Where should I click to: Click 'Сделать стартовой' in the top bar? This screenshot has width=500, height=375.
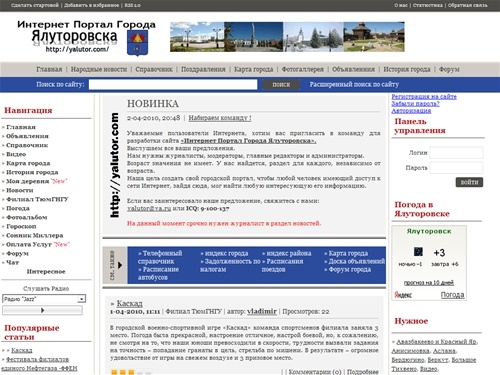pos(35,5)
